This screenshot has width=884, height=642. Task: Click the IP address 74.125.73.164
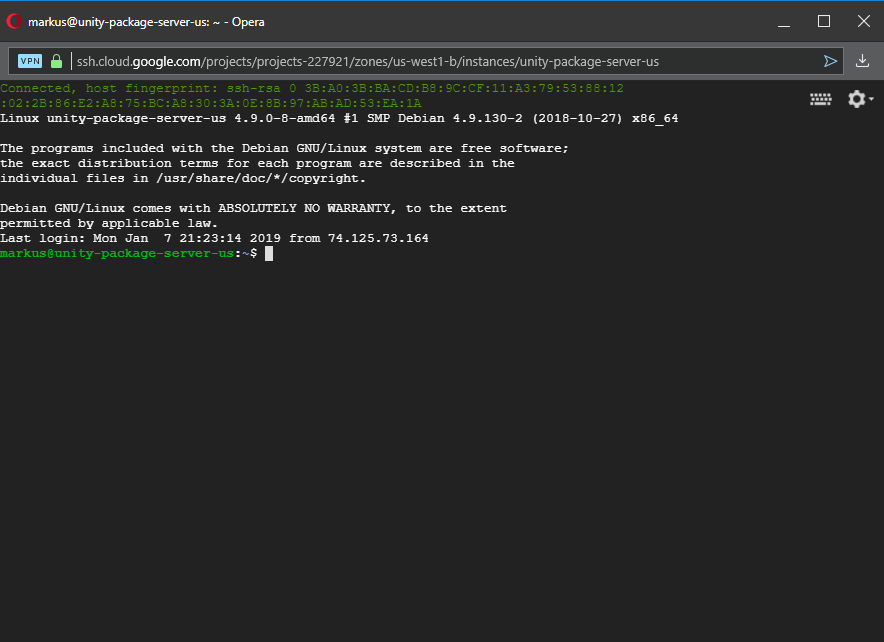pyautogui.click(x=378, y=238)
